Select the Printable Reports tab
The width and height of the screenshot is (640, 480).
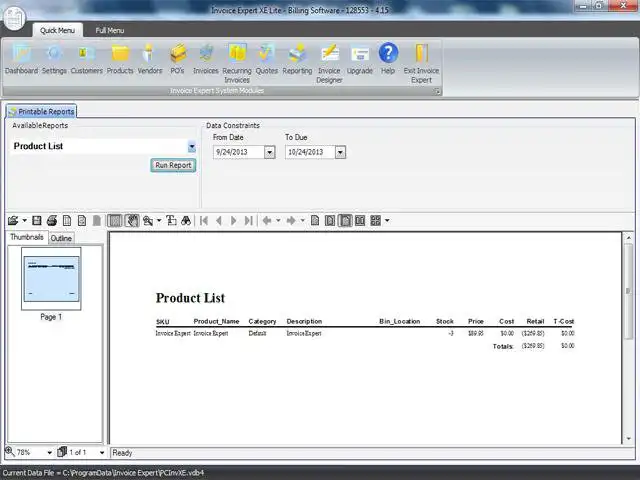[41, 111]
